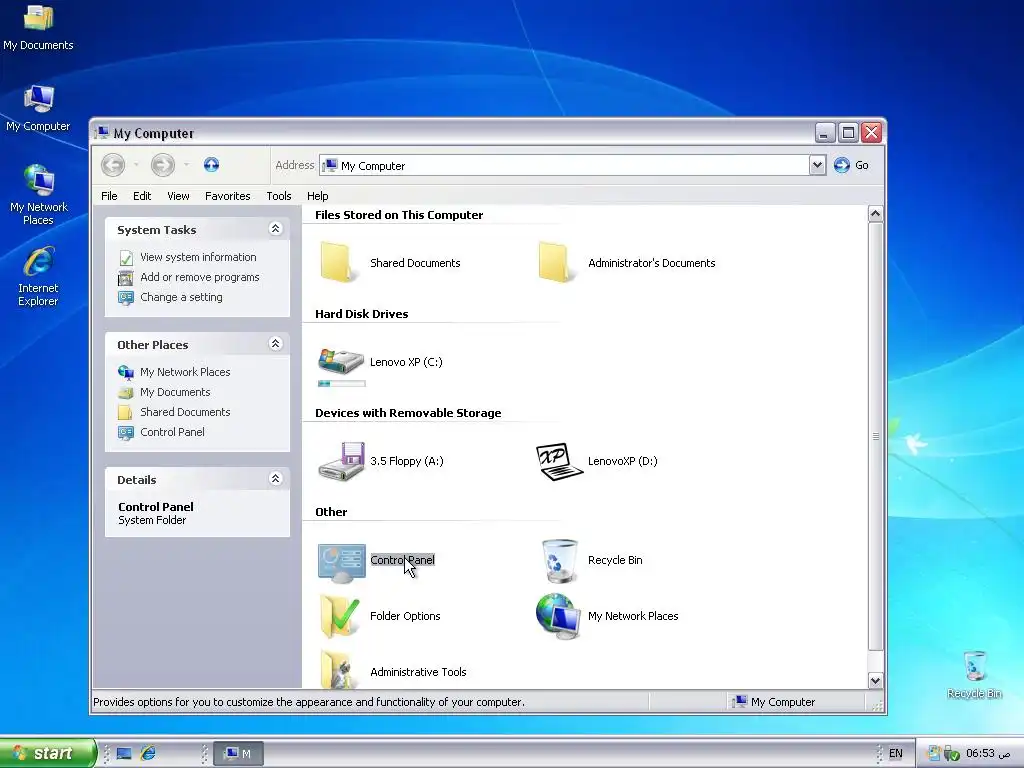The image size is (1024, 768).
Task: Click the scrollbar up arrow
Action: click(x=875, y=214)
